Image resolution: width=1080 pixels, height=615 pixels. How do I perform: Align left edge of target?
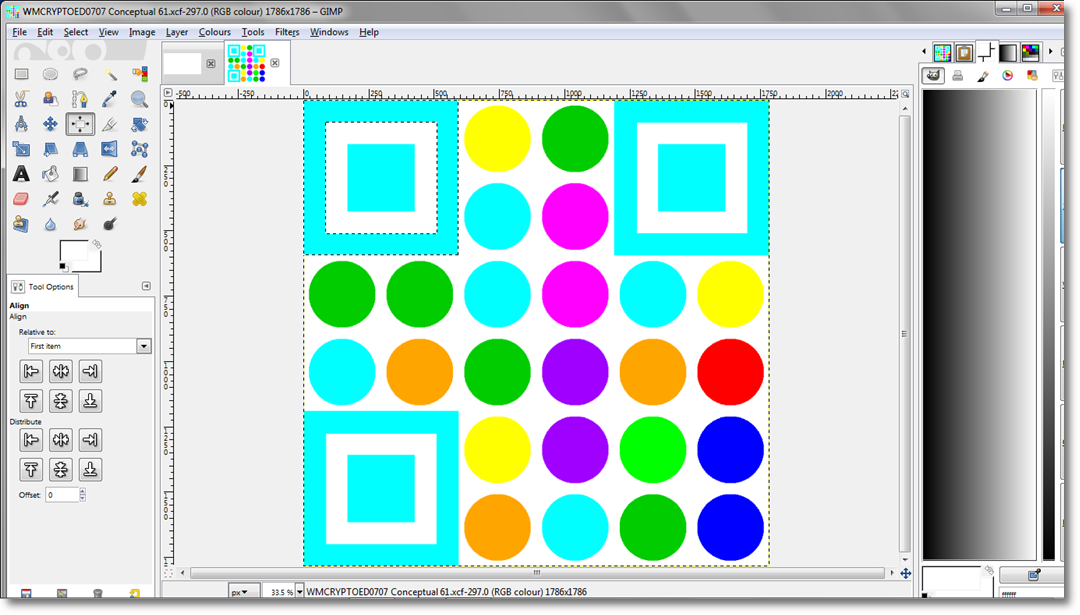[x=31, y=372]
